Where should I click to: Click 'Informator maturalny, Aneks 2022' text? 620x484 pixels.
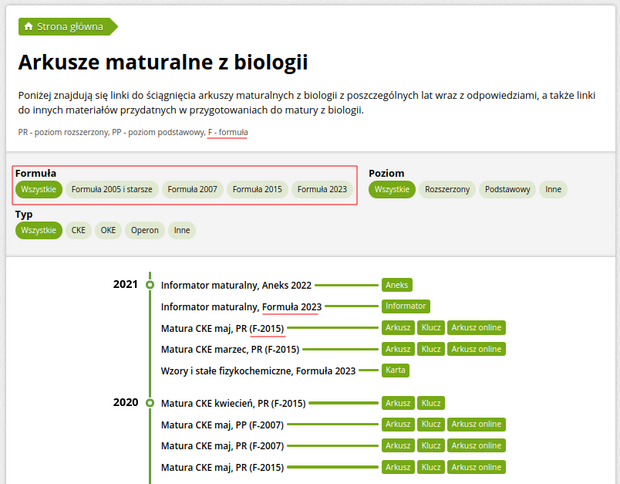(x=236, y=285)
